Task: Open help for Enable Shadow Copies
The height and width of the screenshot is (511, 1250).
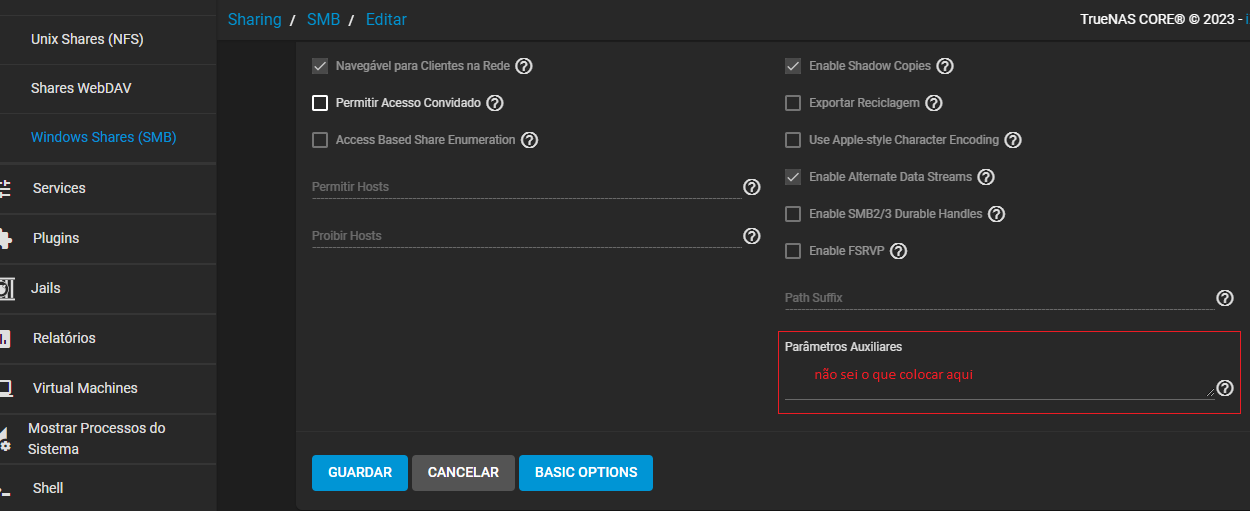Action: [945, 66]
